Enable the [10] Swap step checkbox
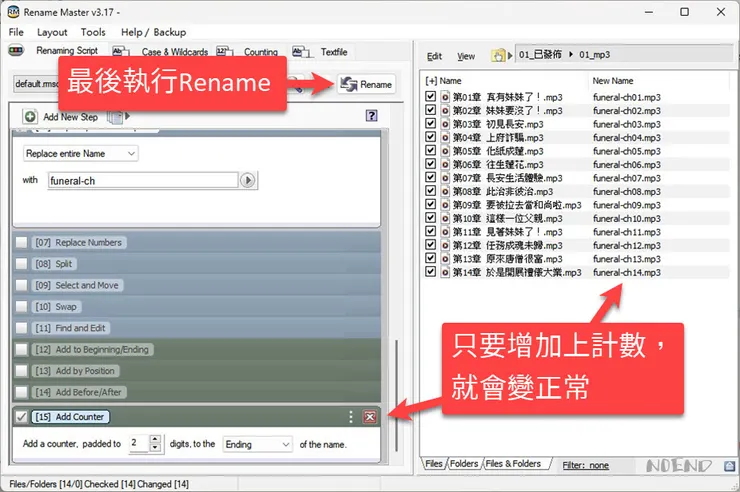 (x=21, y=307)
